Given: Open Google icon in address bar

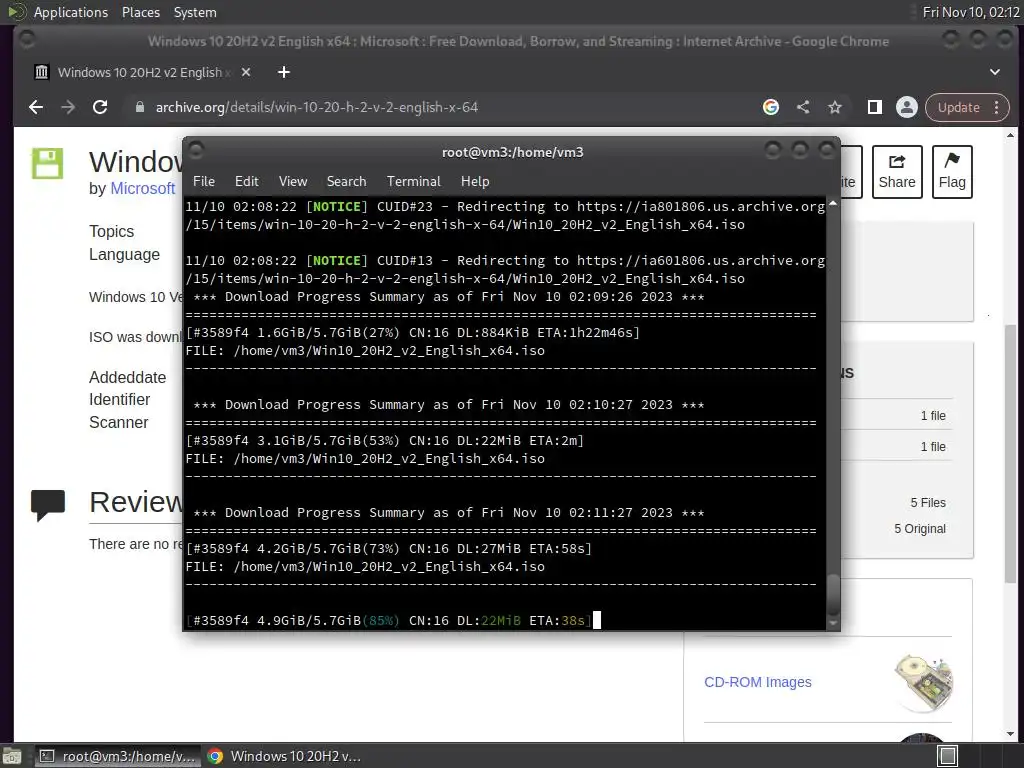Looking at the screenshot, I should pos(771,107).
